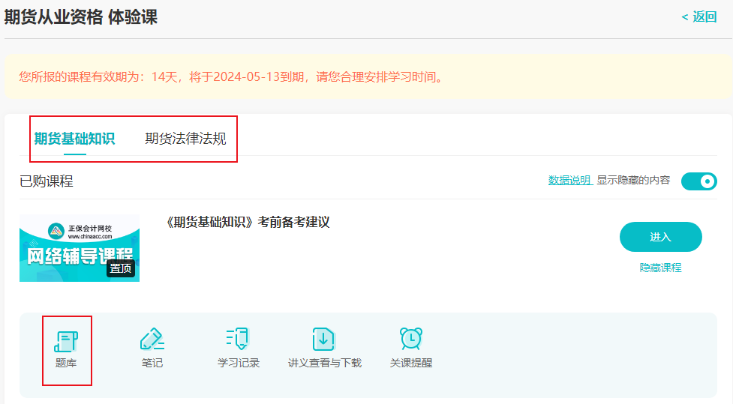
Task: Open the 笔记 notes pencil icon
Action: point(152,339)
